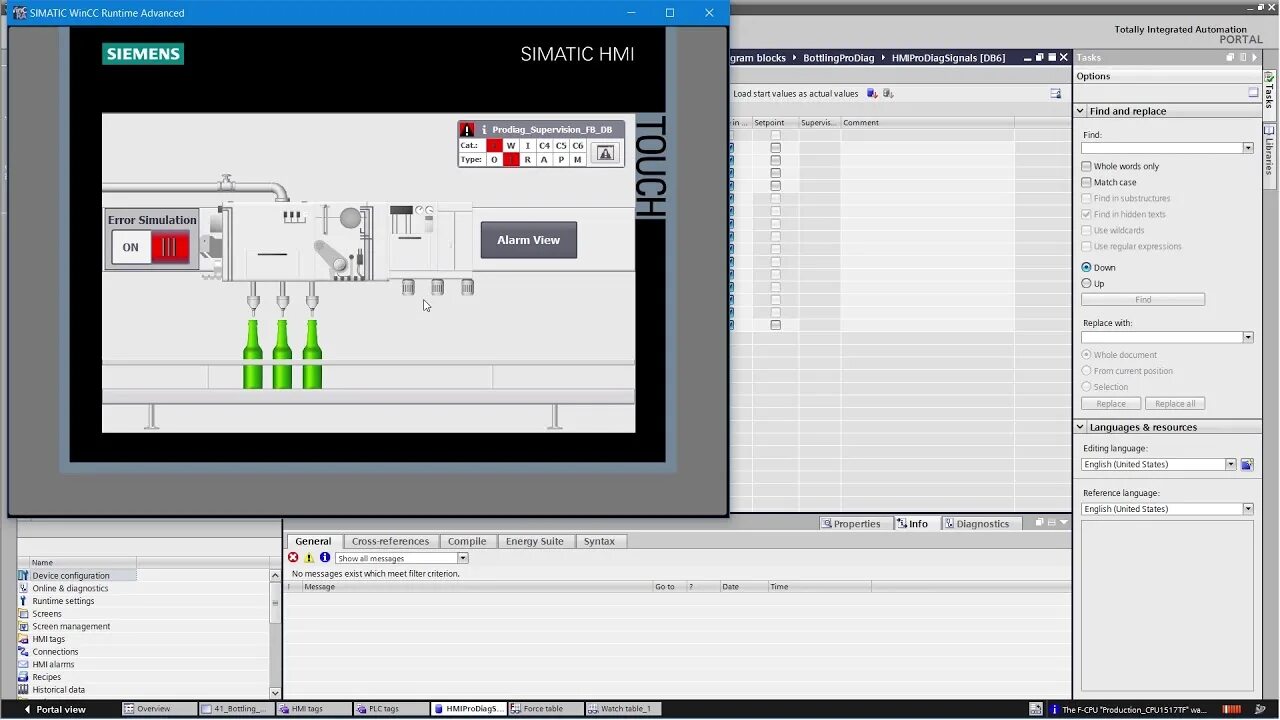Open the alarm indicator icon in ProDiag overview

[604, 153]
